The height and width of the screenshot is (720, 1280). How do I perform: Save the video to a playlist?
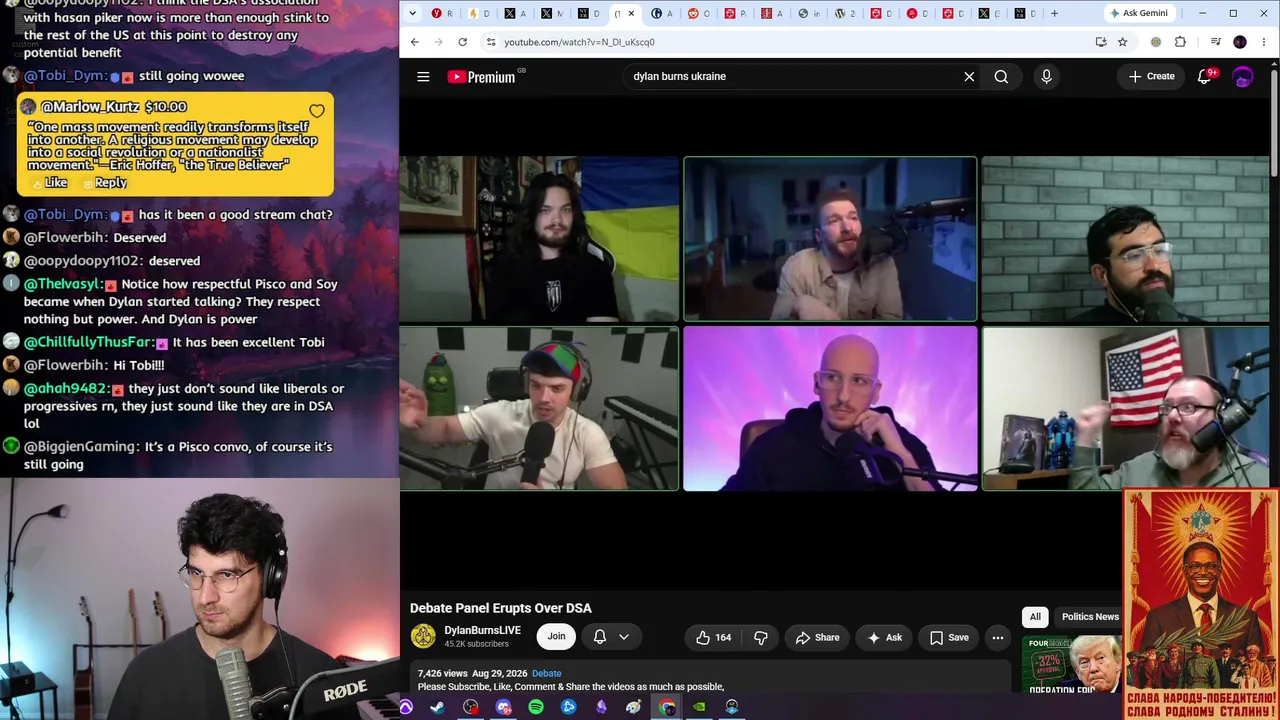tap(948, 637)
